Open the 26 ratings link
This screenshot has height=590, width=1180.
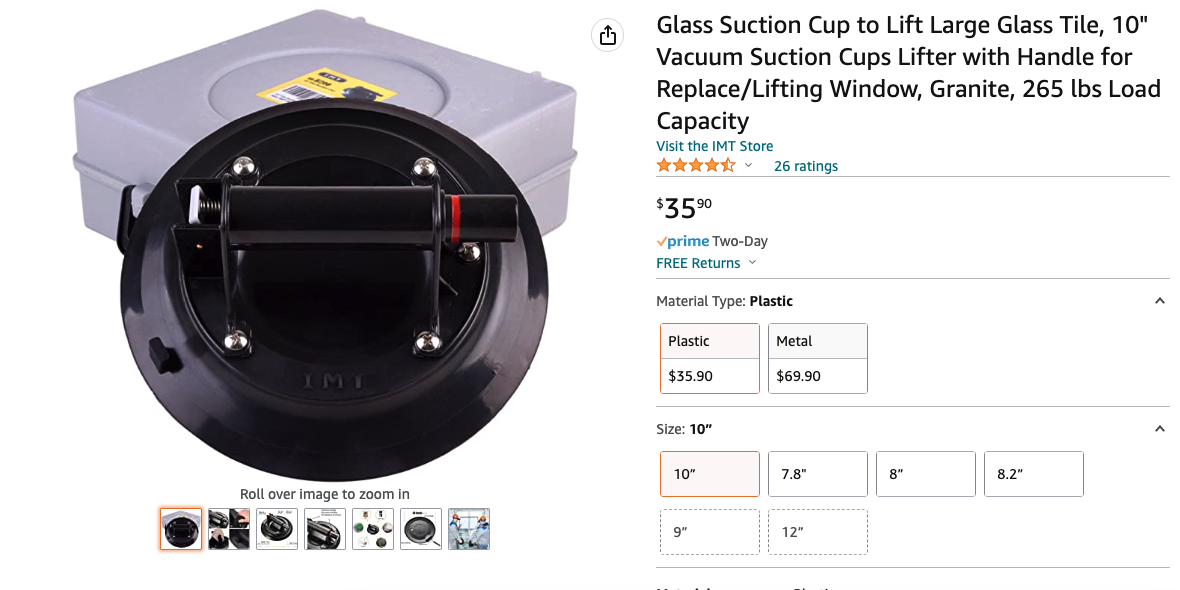pos(806,166)
